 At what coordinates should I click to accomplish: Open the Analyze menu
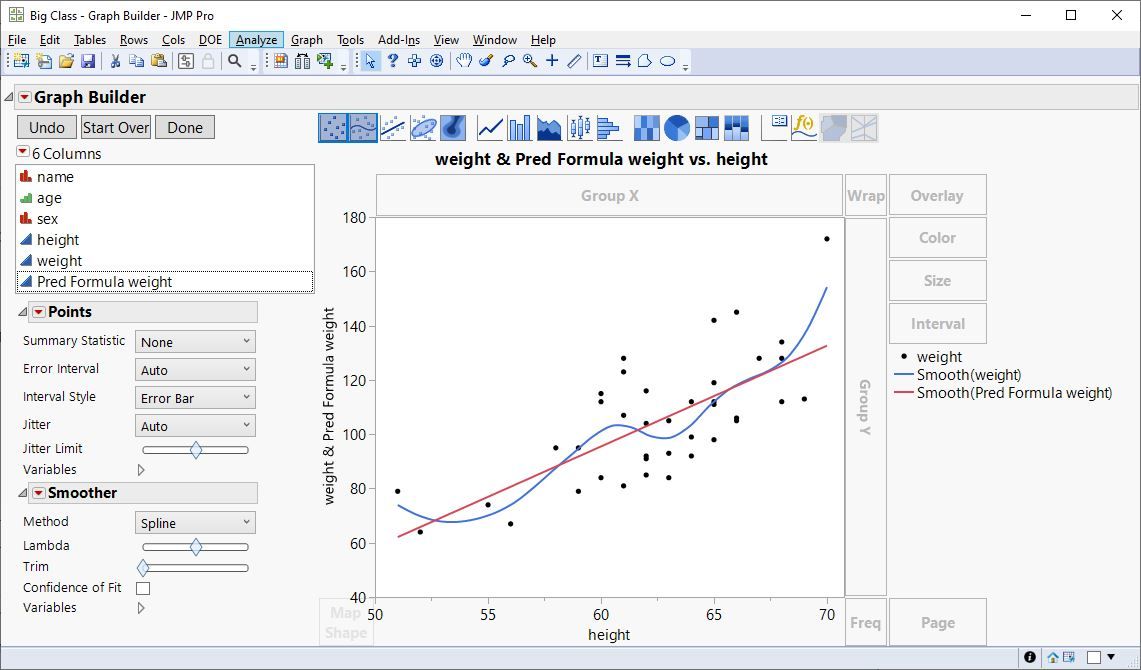(x=256, y=40)
